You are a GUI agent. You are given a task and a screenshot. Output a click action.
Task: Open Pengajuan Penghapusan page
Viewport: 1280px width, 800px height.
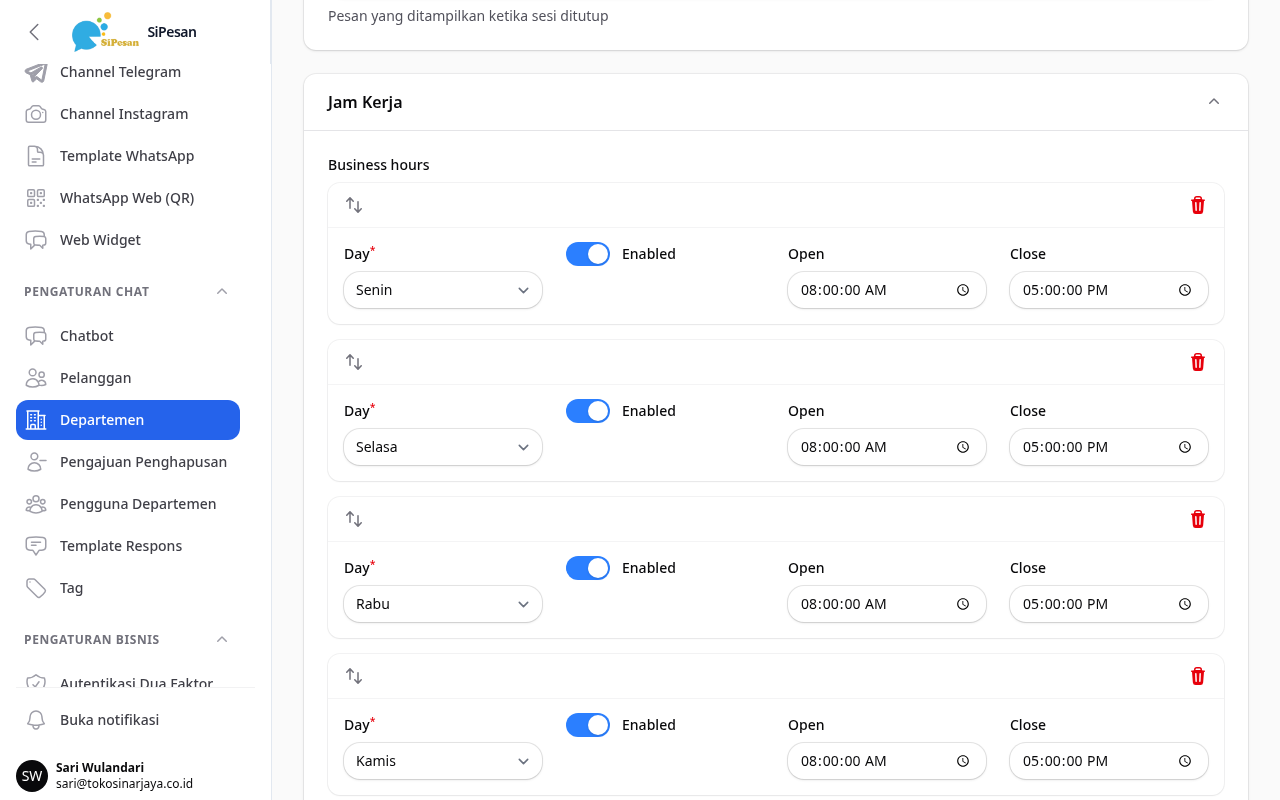coord(128,462)
